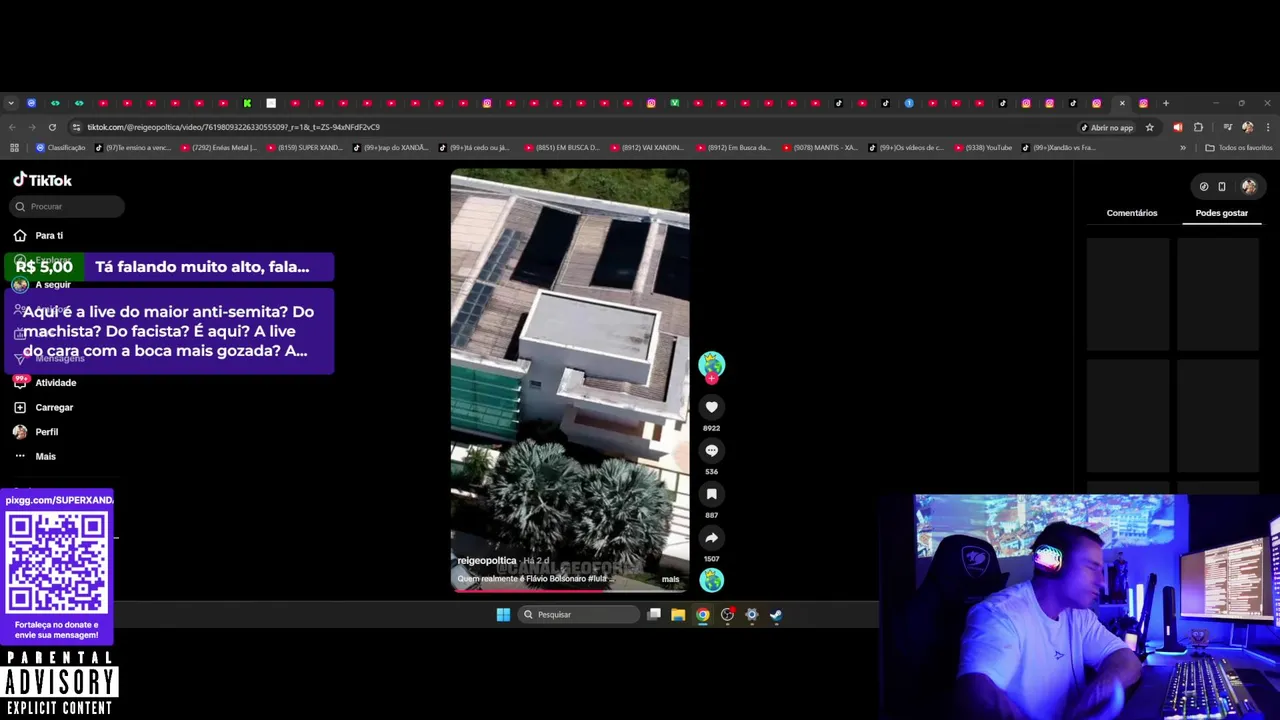Click the site info icon beside URL
Viewport: 1280px width, 720px height.
(76, 127)
